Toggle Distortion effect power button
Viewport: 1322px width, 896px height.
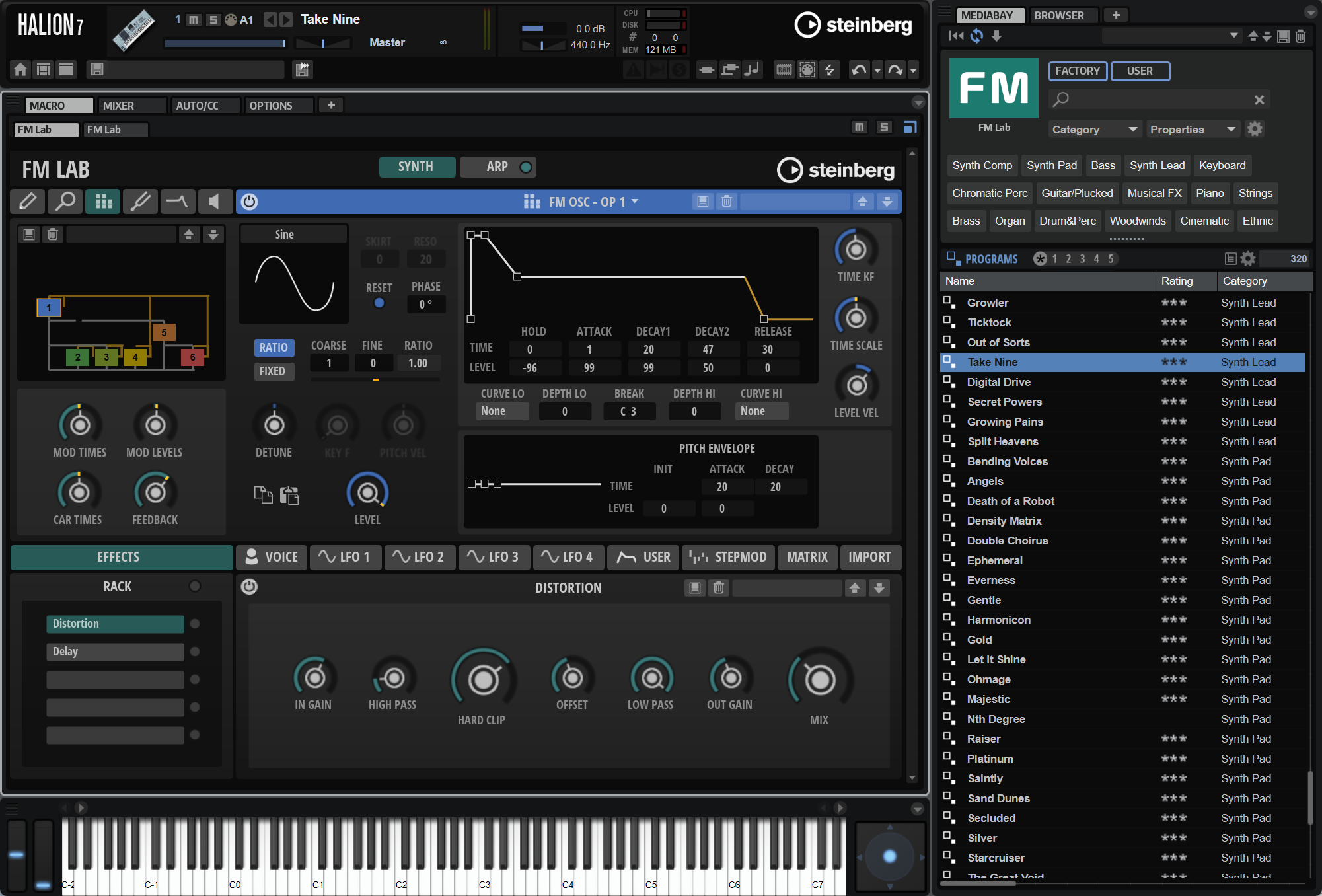[249, 587]
